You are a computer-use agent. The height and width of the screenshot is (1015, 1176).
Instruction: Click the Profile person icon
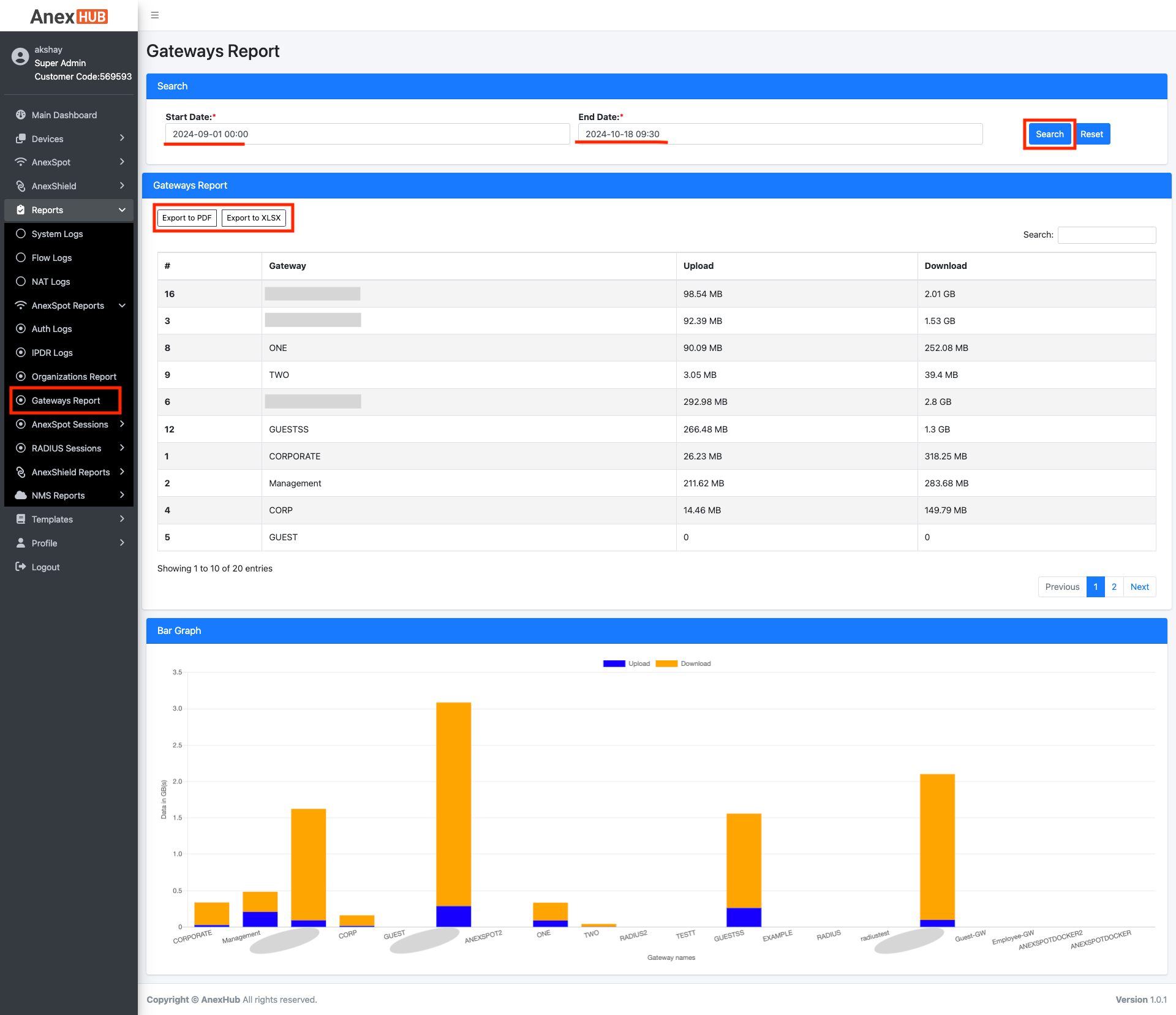point(21,543)
